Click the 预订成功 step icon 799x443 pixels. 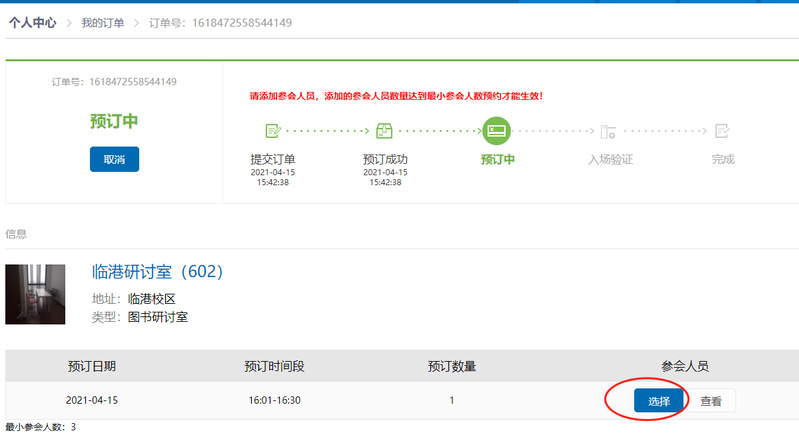384,131
